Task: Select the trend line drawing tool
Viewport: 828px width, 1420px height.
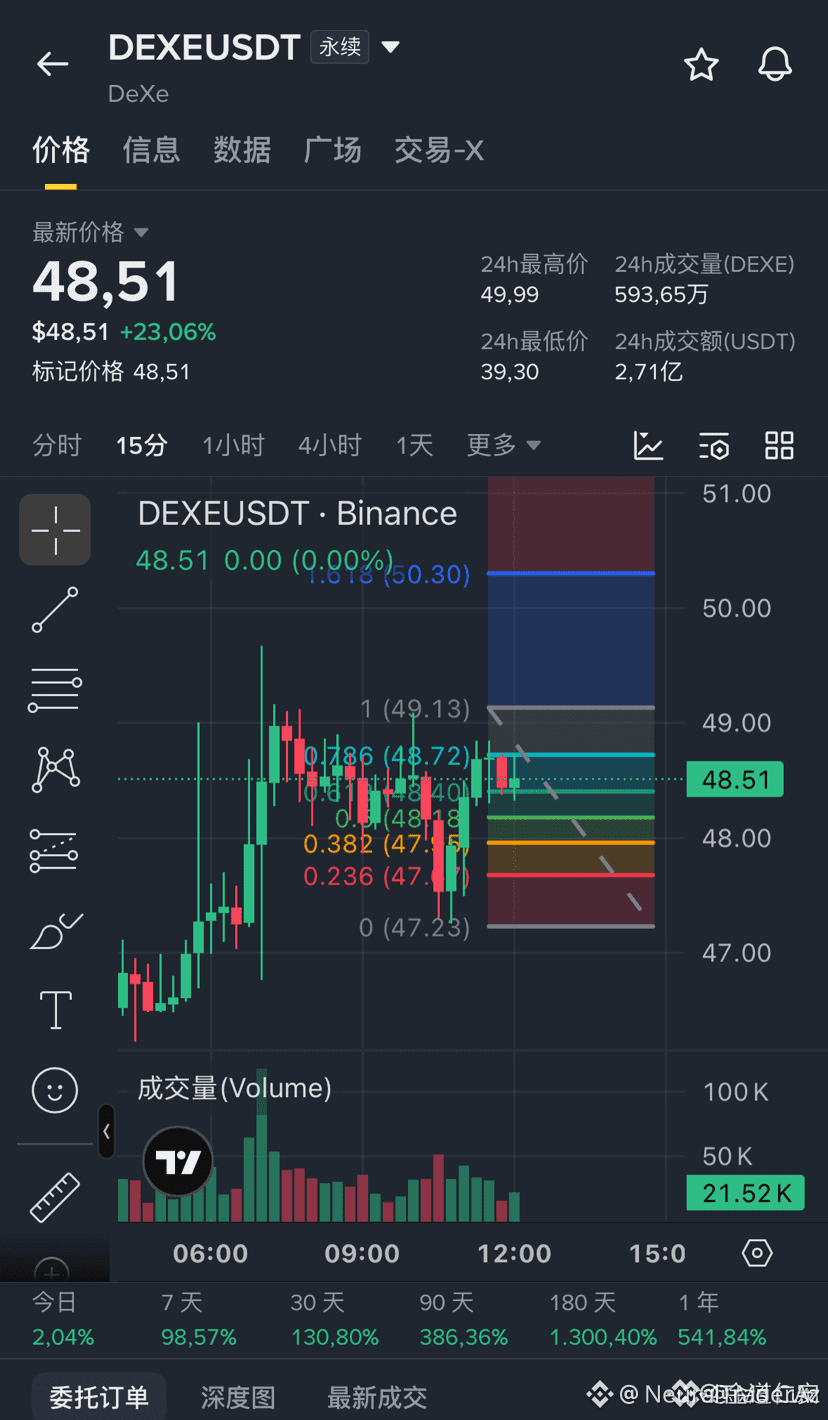Action: [x=55, y=610]
